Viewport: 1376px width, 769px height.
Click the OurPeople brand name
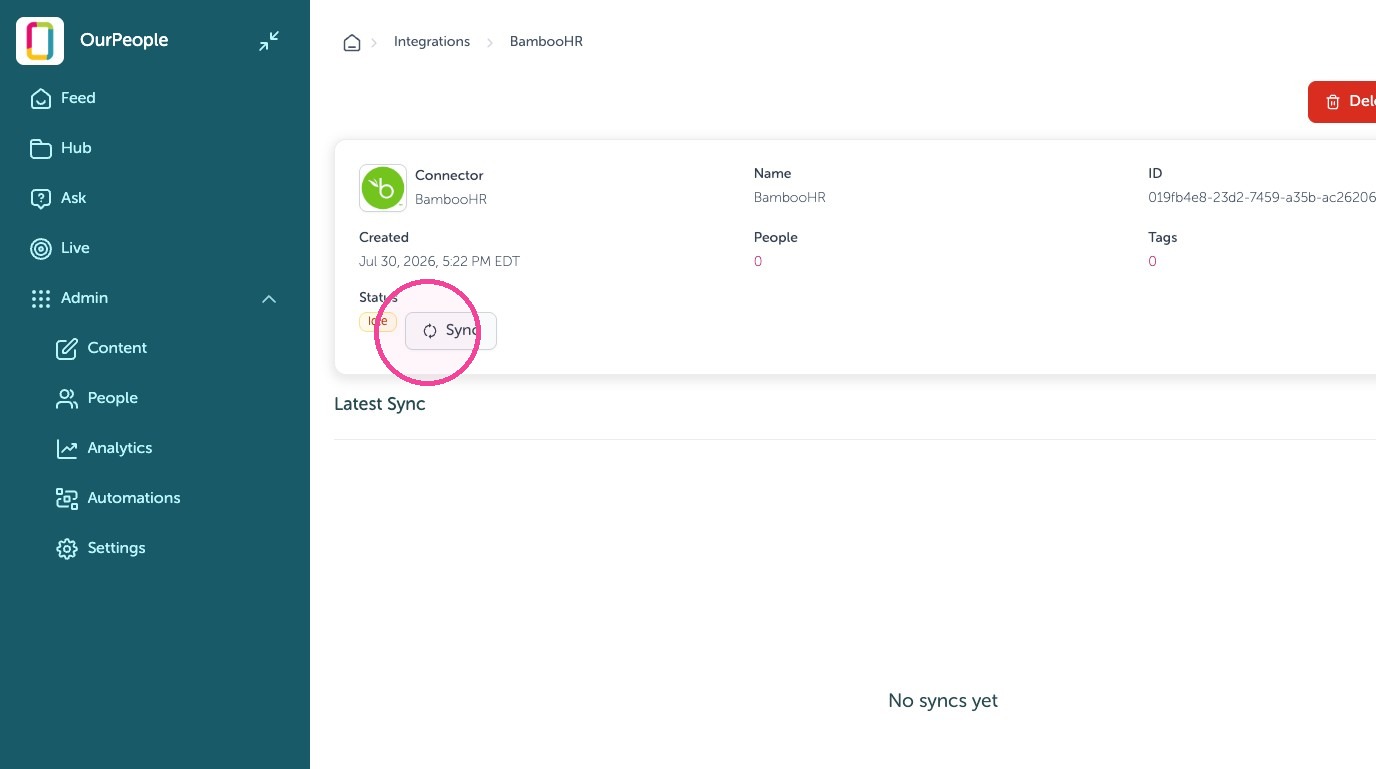(x=124, y=41)
